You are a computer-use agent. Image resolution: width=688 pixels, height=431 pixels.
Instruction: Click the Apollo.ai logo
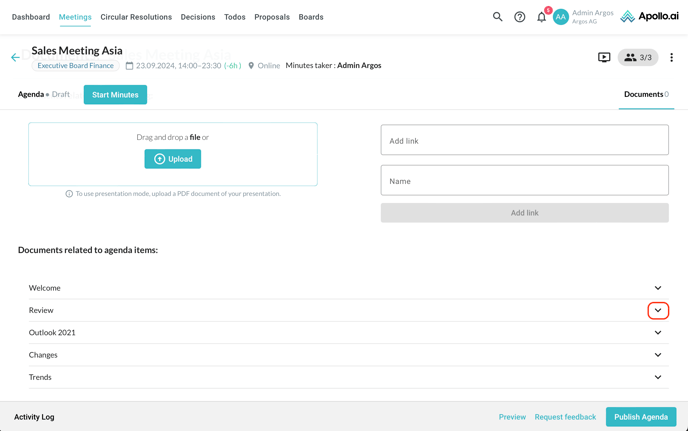(x=648, y=17)
